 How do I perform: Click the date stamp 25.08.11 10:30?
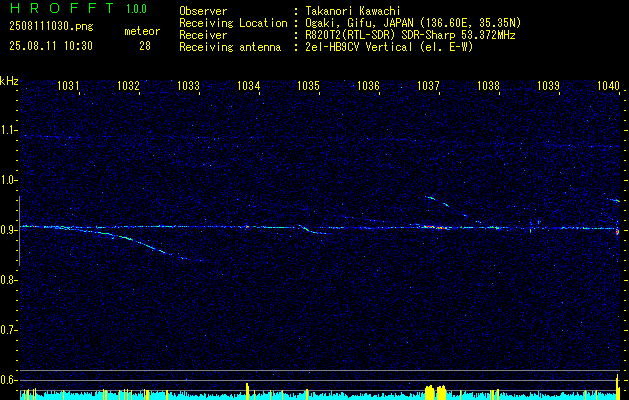[x=51, y=46]
